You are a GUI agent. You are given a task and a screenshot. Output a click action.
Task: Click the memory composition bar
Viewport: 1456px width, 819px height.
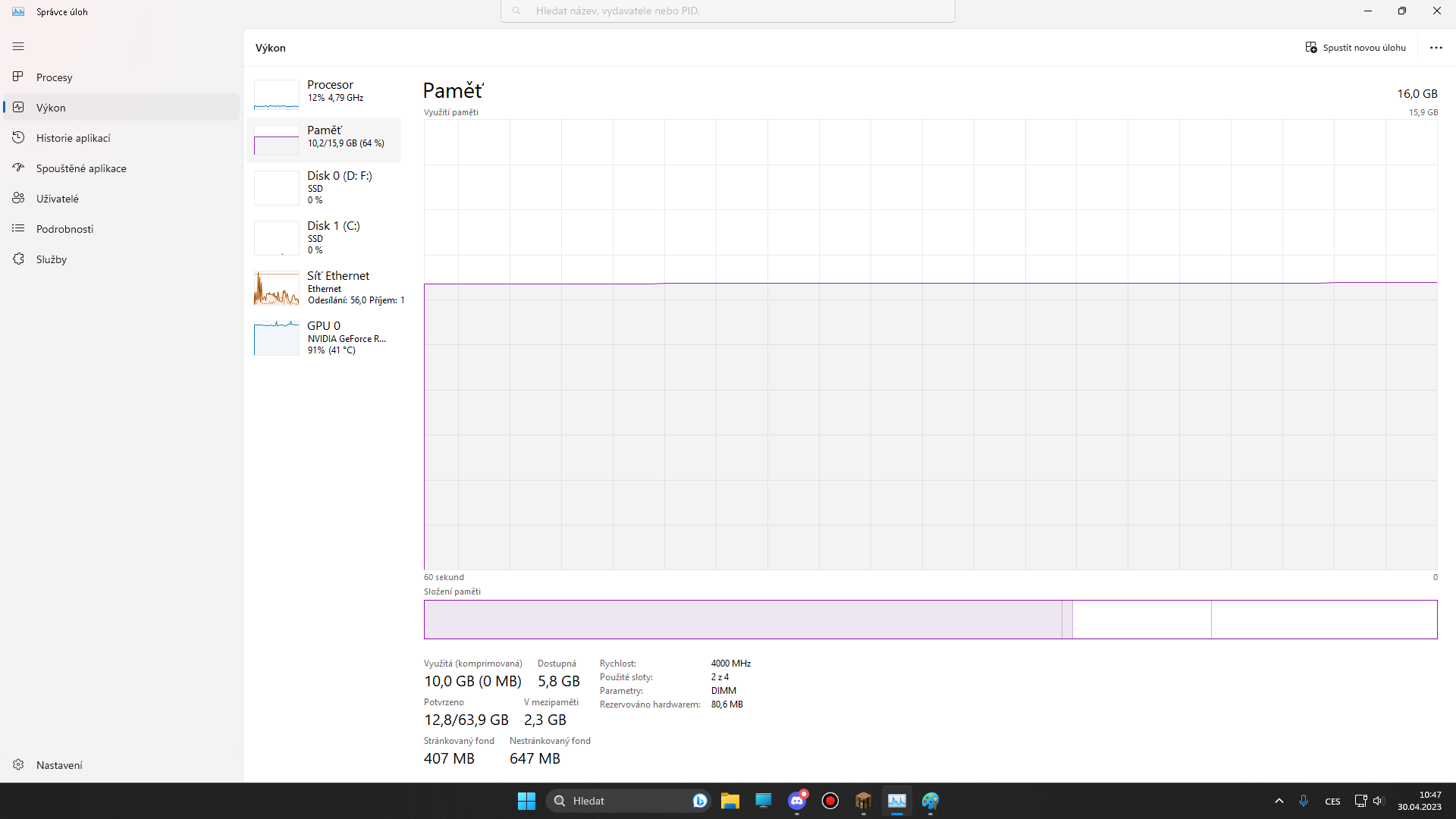[930, 620]
